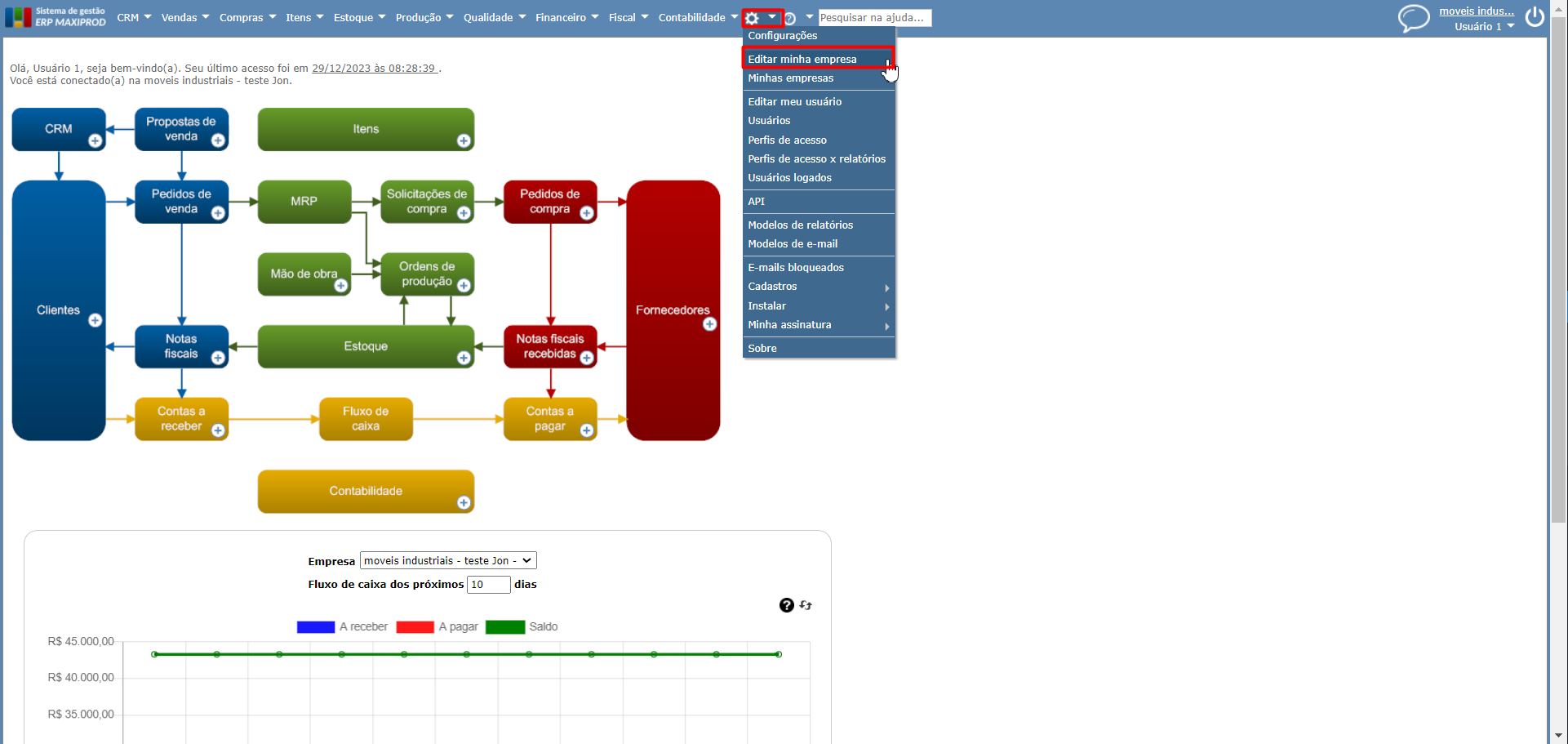Expand the Compras menu
This screenshot has height=744, width=1568.
point(247,17)
